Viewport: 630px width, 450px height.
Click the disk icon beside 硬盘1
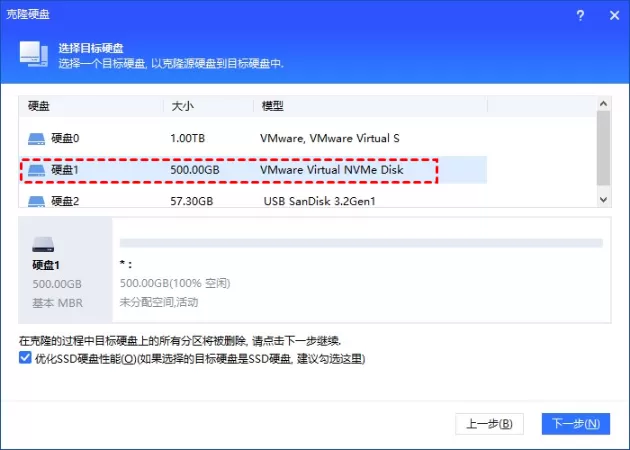coord(36,170)
